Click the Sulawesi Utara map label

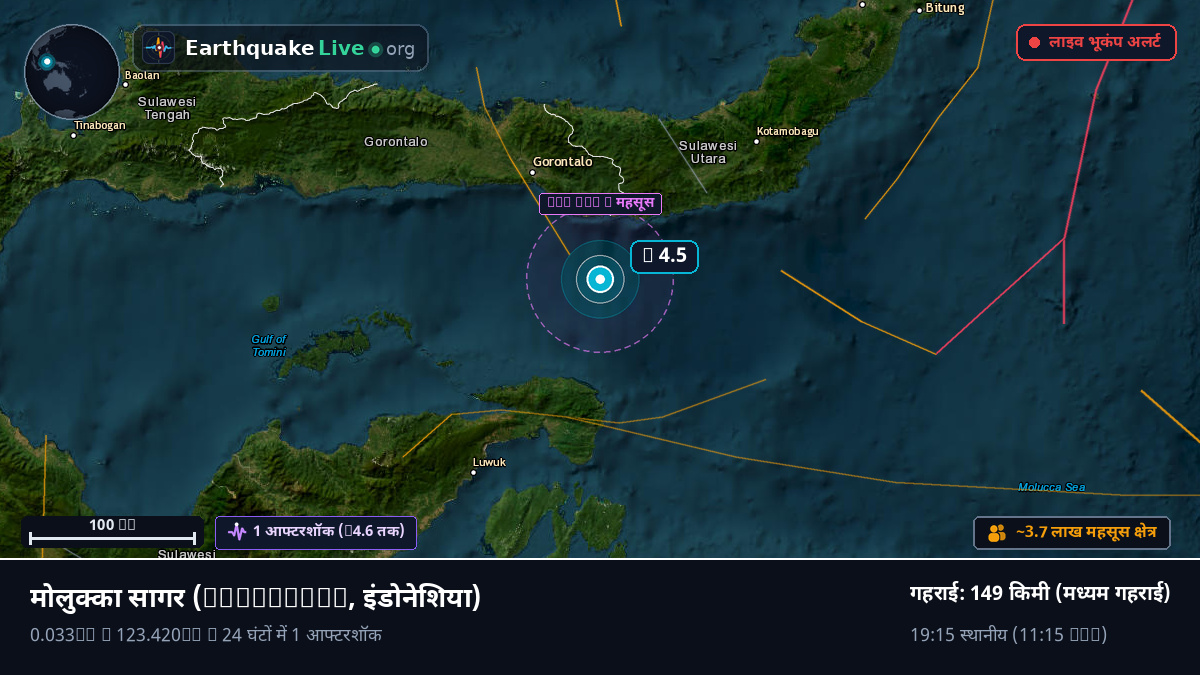pos(708,152)
